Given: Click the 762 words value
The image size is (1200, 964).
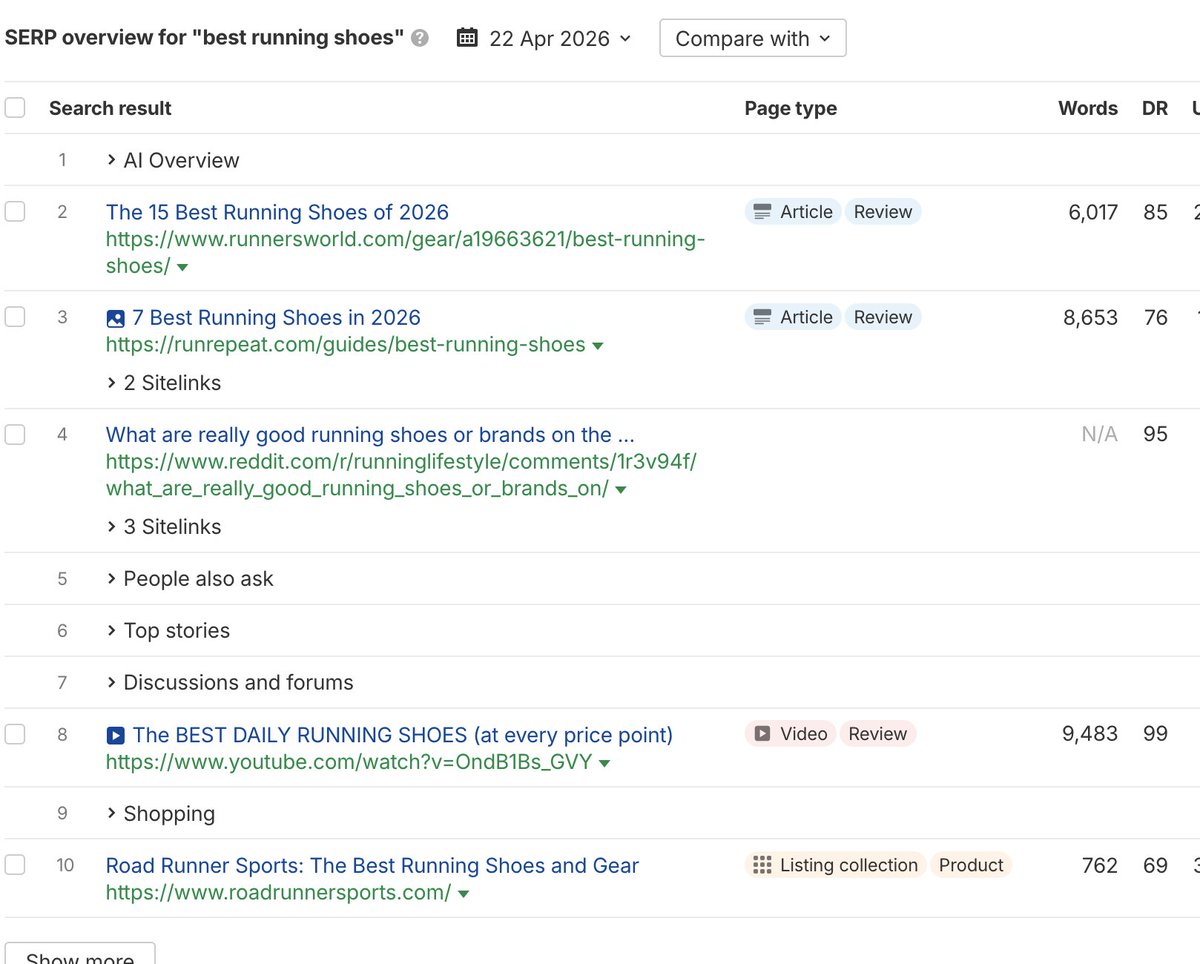Looking at the screenshot, I should point(1100,865).
